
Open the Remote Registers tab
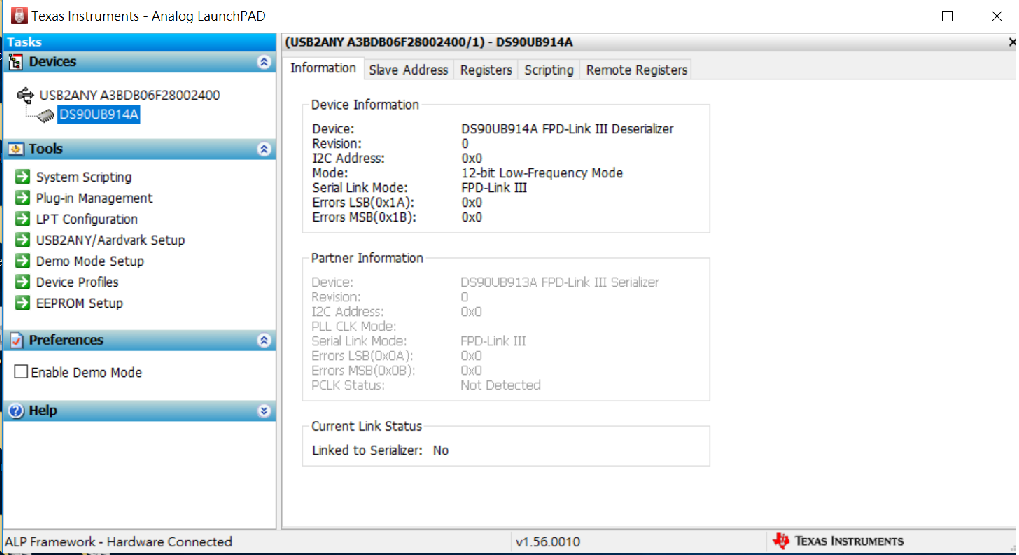[x=636, y=70]
